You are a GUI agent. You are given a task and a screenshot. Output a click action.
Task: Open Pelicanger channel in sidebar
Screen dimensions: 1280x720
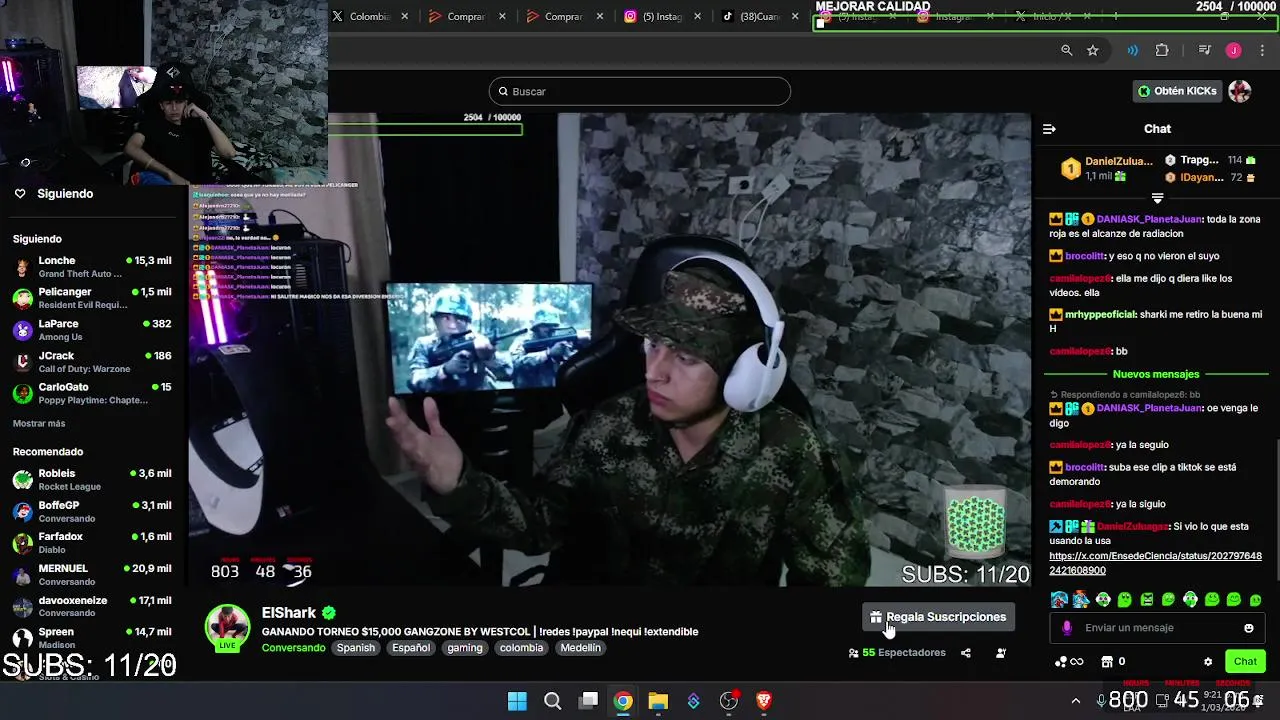(92, 298)
